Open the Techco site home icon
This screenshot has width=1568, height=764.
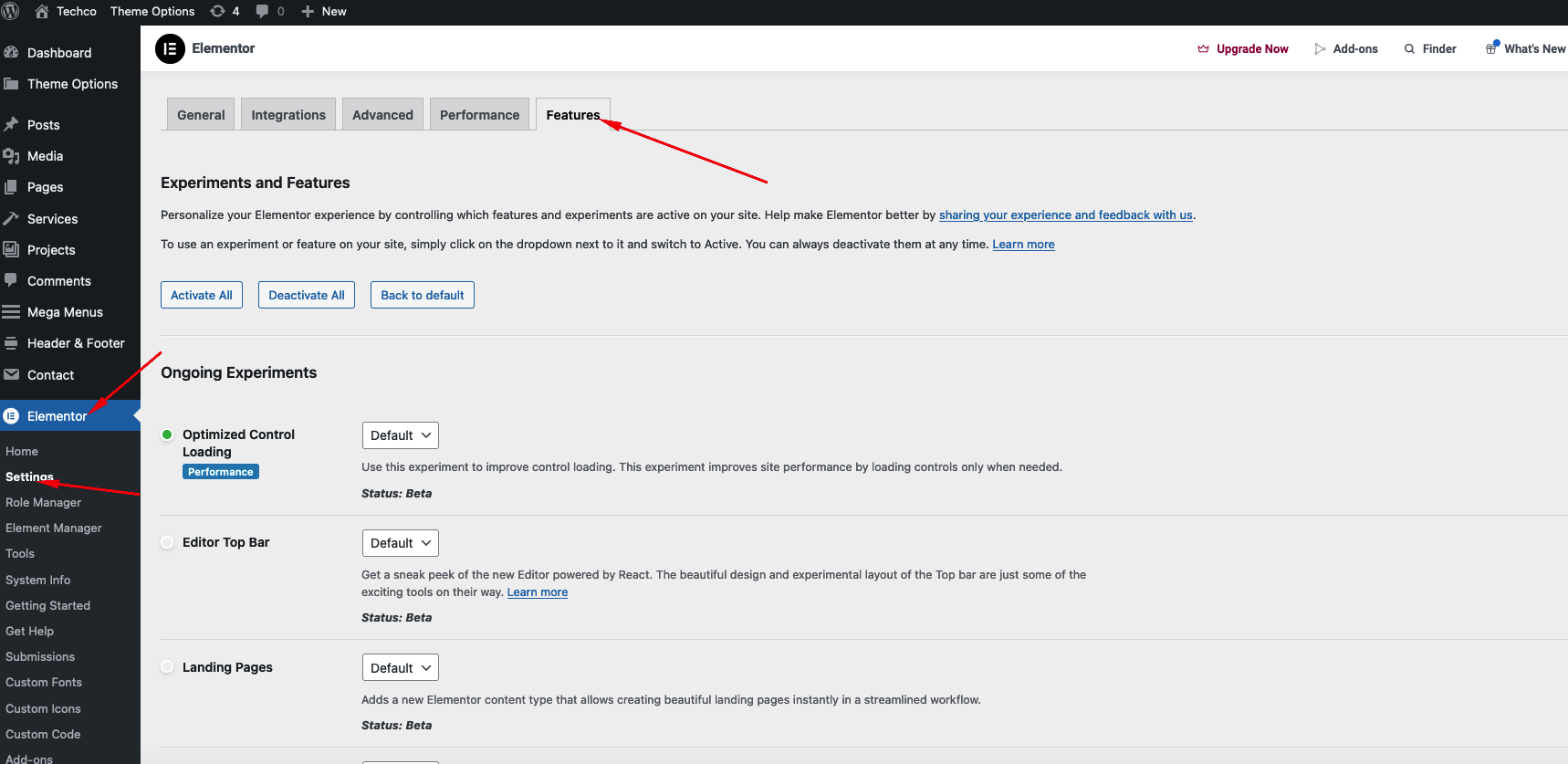click(42, 11)
